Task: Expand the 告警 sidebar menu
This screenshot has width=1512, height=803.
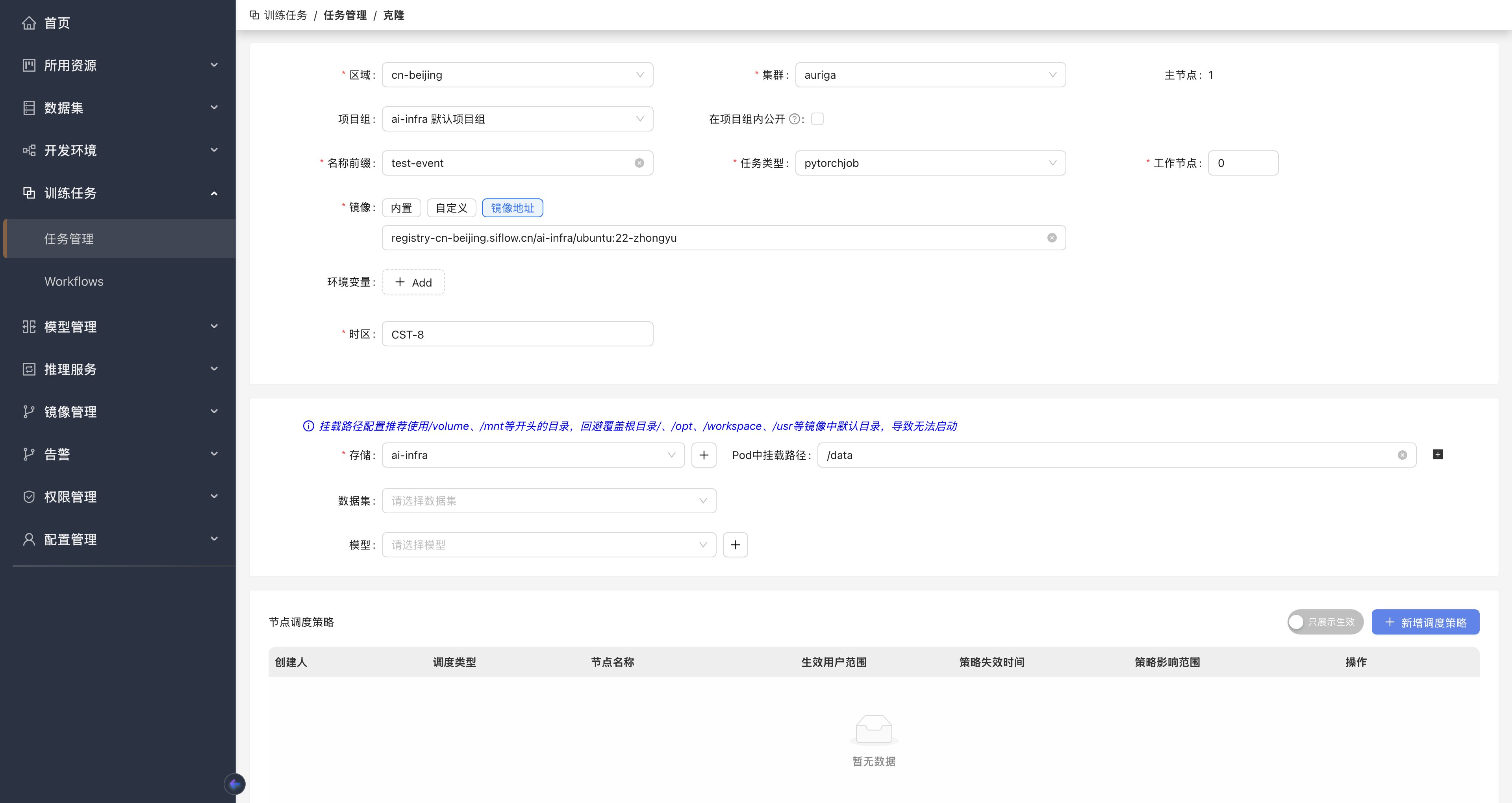Action: click(214, 454)
